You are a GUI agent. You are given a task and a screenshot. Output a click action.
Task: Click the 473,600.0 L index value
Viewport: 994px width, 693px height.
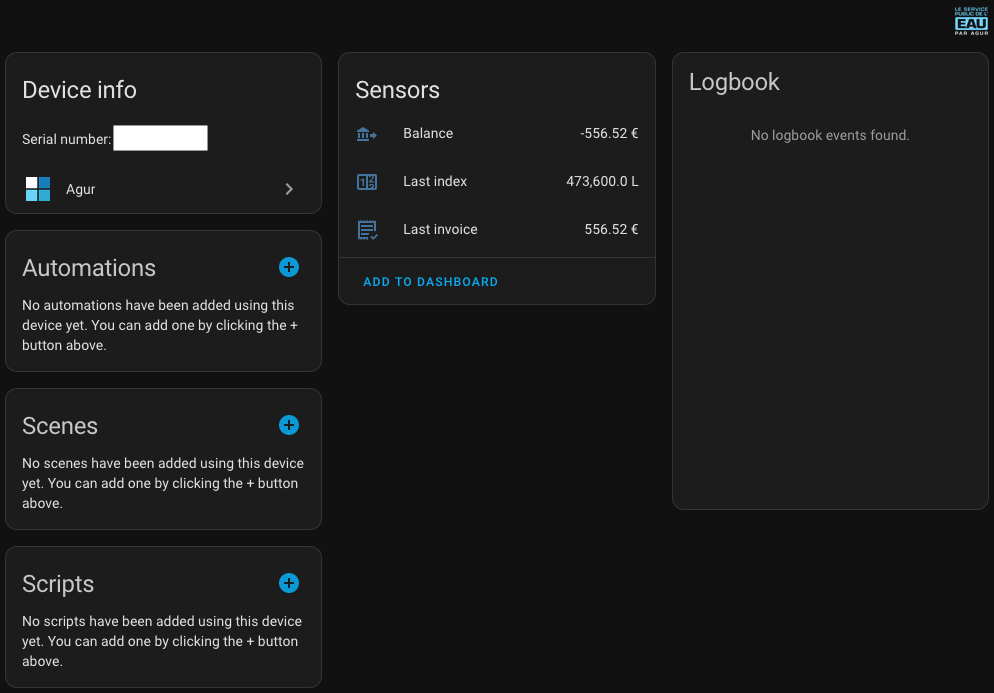coord(602,181)
